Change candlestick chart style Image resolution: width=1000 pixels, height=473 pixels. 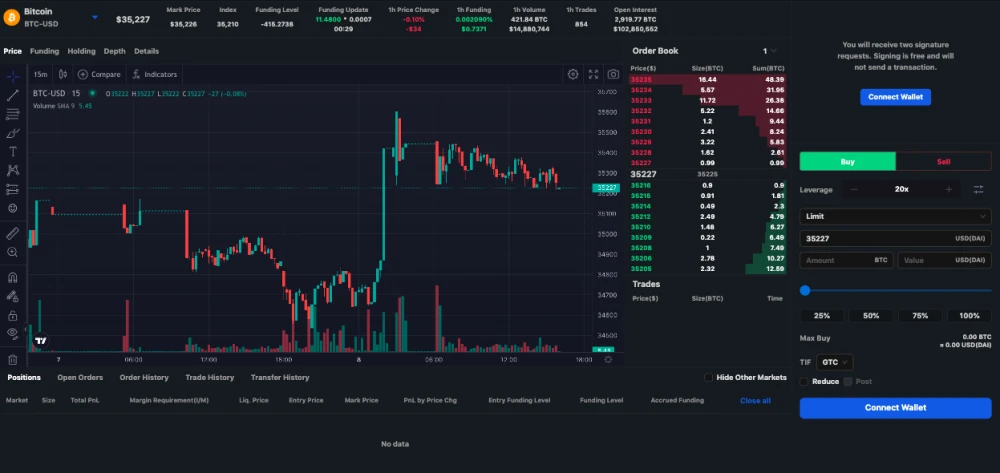point(62,75)
